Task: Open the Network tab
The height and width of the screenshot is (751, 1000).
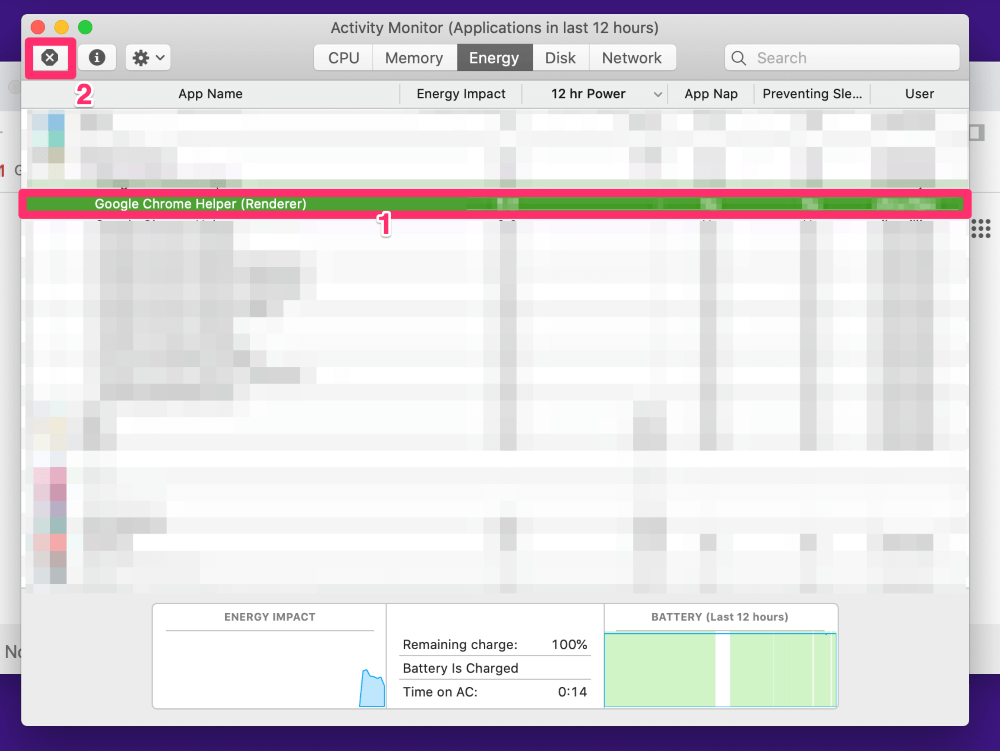Action: [x=632, y=58]
